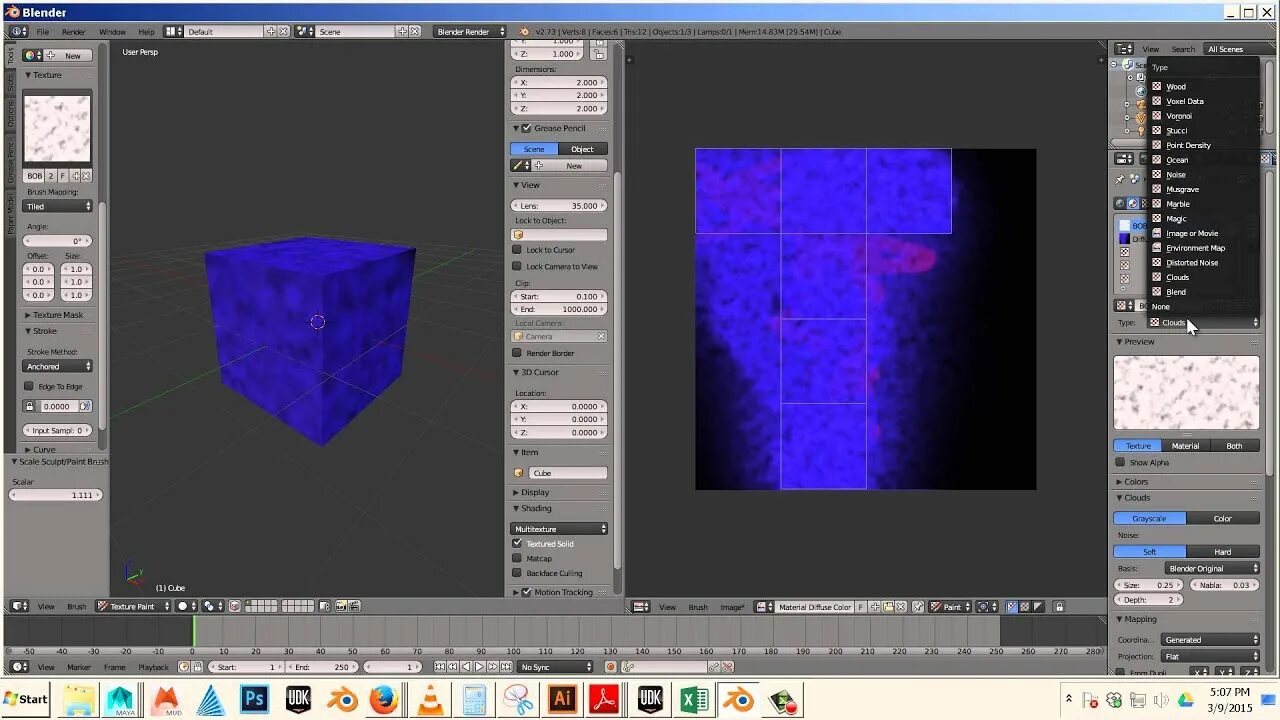Screen dimensions: 1280x720
Task: Open VLC media player taskbar icon
Action: click(430, 699)
